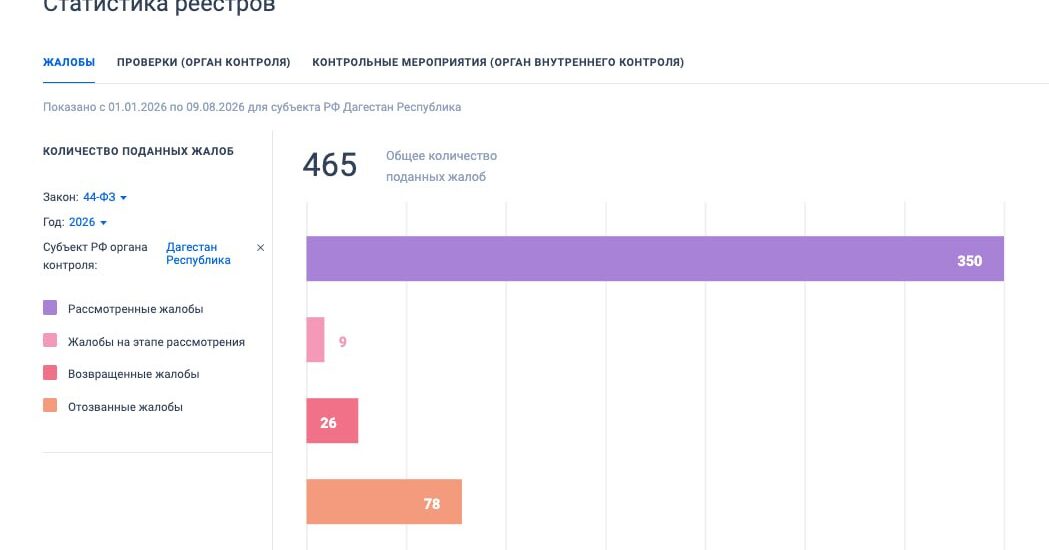Click the purple bar showing 350
The image size is (1049, 550).
655,258
